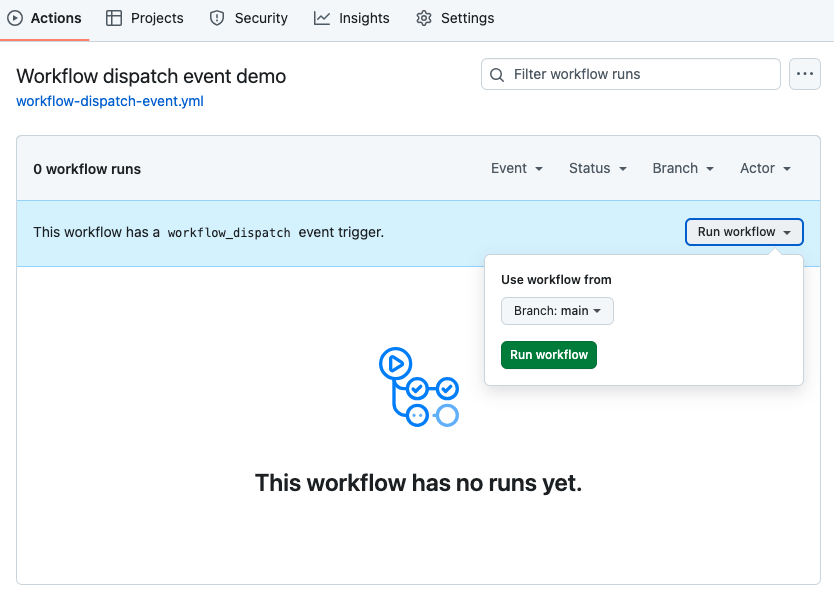Image resolution: width=834 pixels, height=608 pixels.
Task: Click the search magnifier icon in filter box
Action: click(x=497, y=74)
